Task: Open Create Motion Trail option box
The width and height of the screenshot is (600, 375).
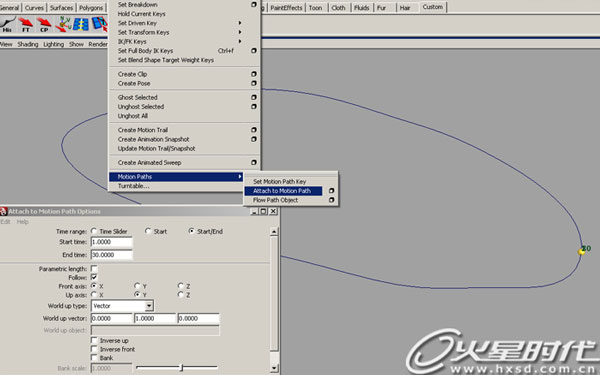Action: pos(254,130)
